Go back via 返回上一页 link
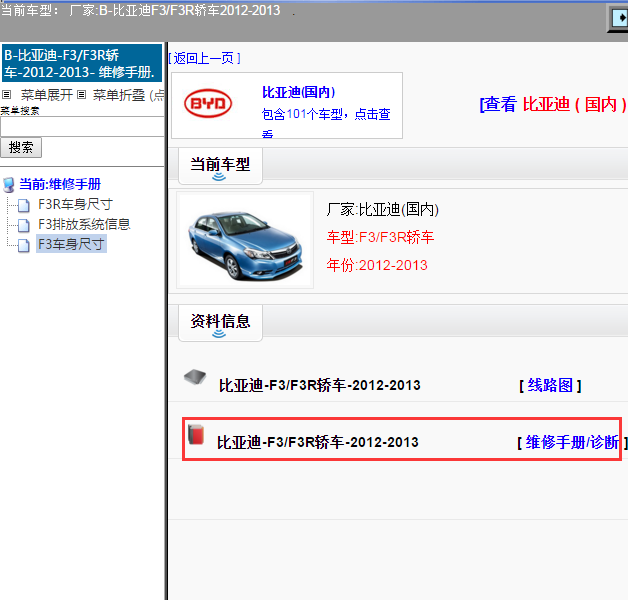The width and height of the screenshot is (628, 600). 204,58
